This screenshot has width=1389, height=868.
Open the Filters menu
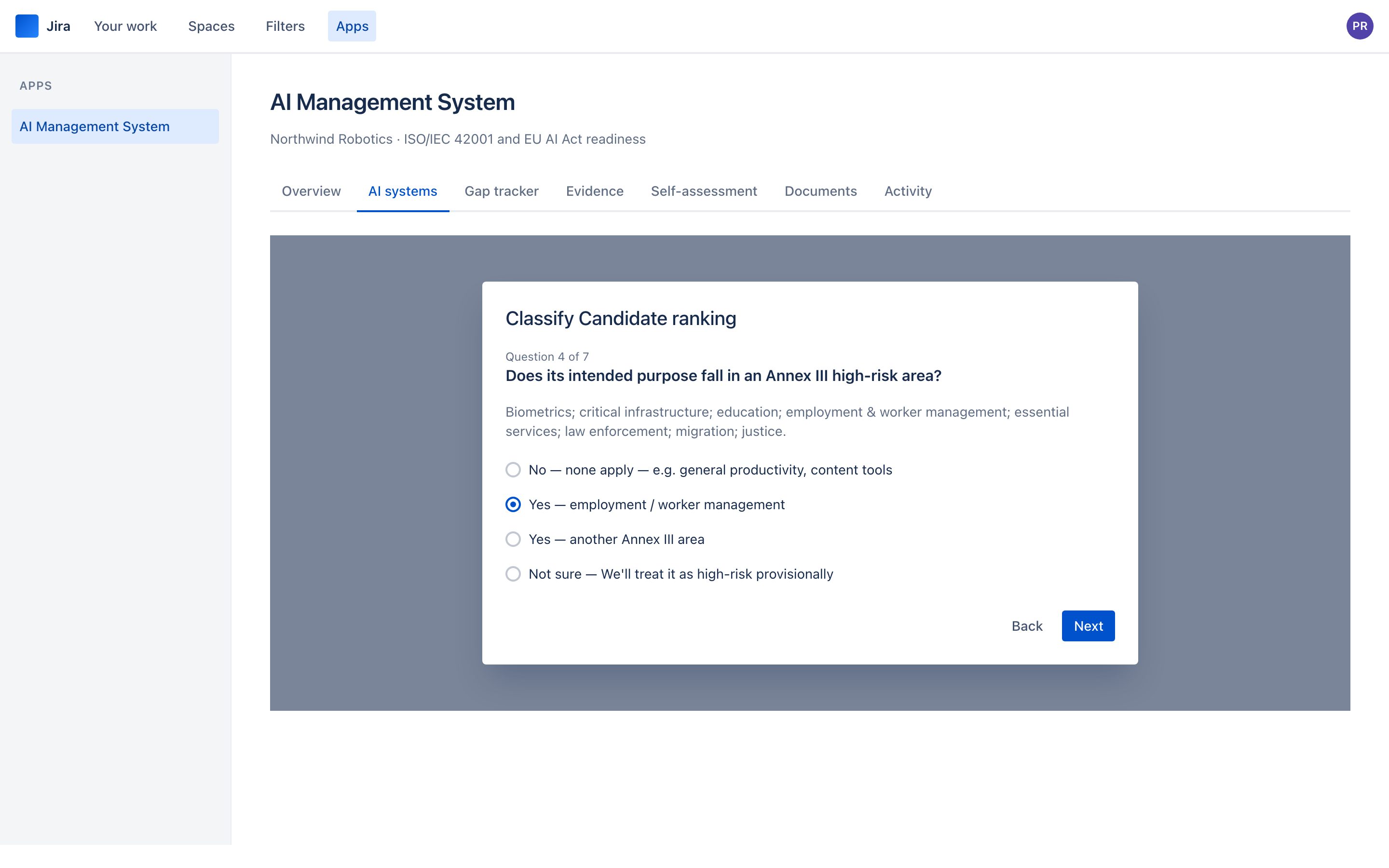[x=285, y=26]
